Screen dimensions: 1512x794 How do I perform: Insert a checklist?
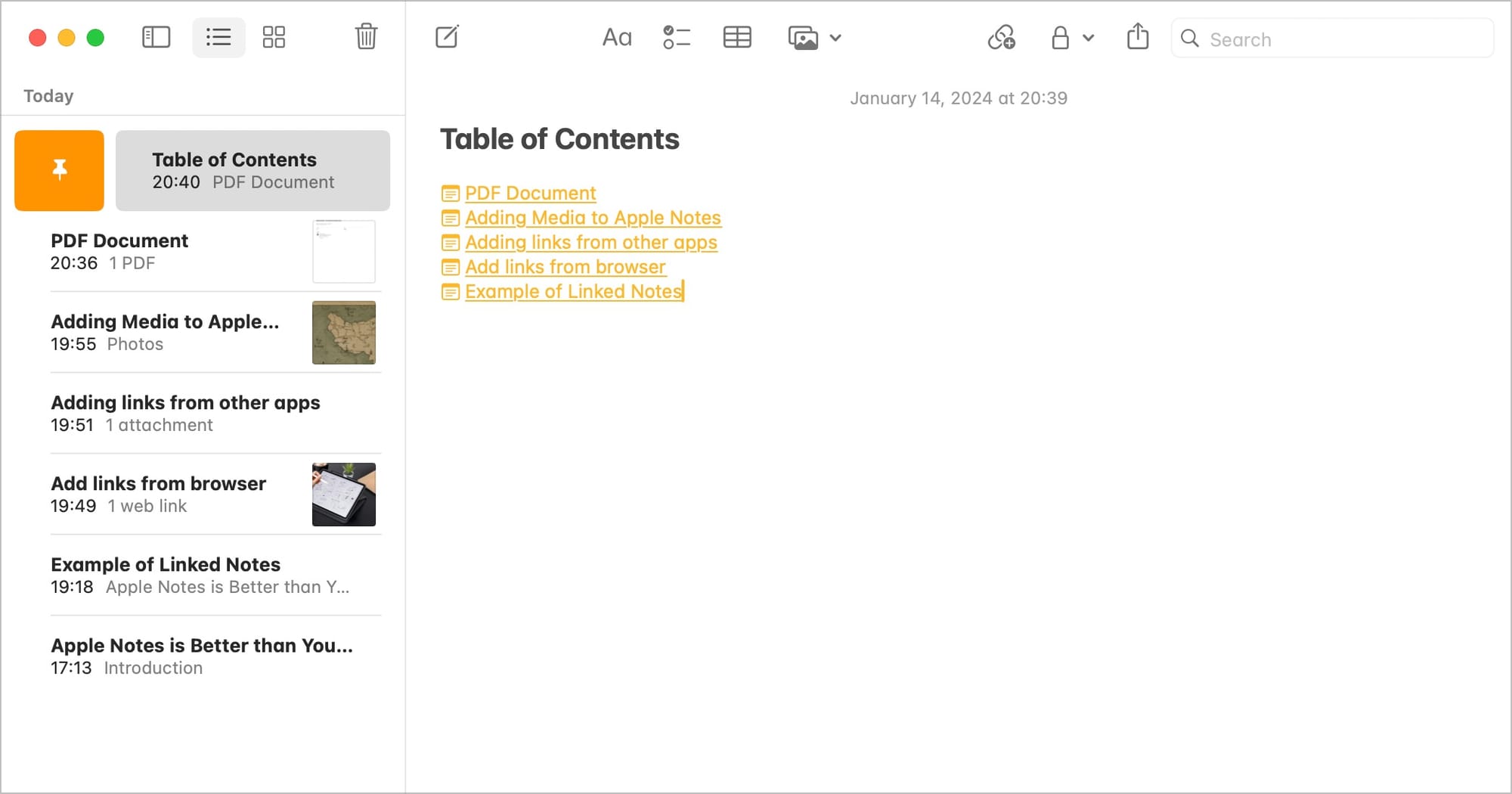point(677,37)
